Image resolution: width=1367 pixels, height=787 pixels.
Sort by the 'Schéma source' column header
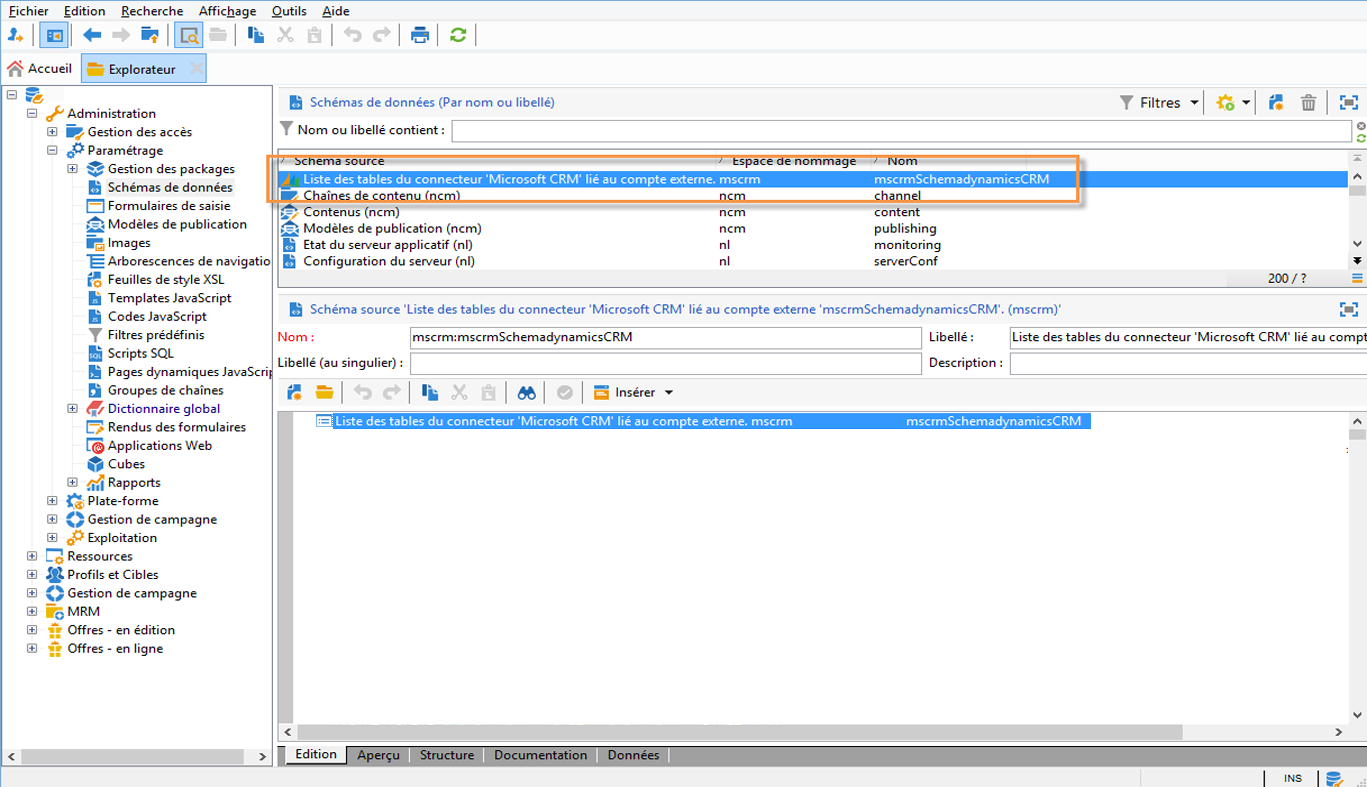(x=339, y=161)
